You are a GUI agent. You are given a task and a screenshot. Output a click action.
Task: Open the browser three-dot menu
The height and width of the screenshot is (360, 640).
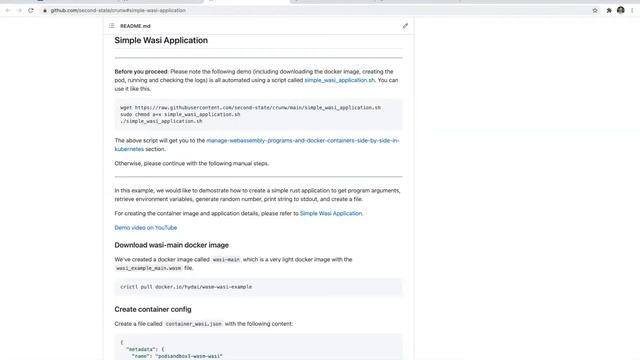632,10
